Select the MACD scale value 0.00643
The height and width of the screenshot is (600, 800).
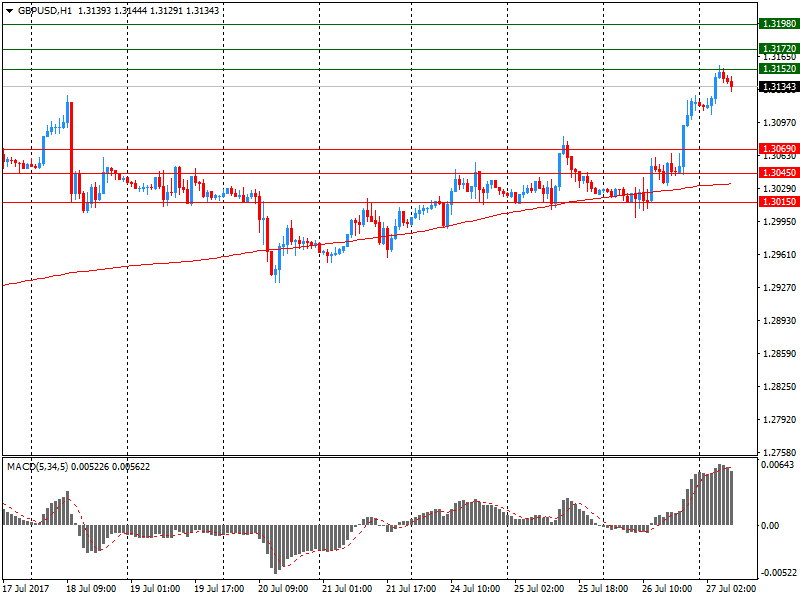pos(778,465)
